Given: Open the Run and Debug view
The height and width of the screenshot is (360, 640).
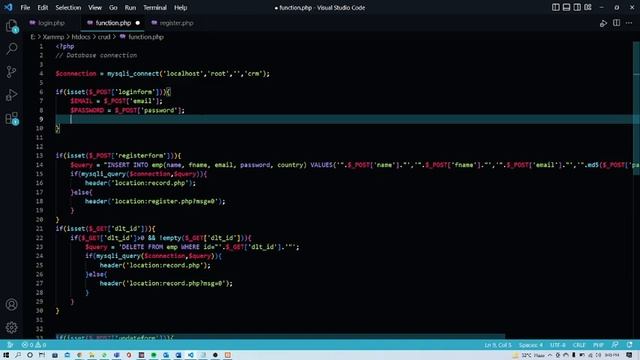Looking at the screenshot, I should tap(11, 95).
